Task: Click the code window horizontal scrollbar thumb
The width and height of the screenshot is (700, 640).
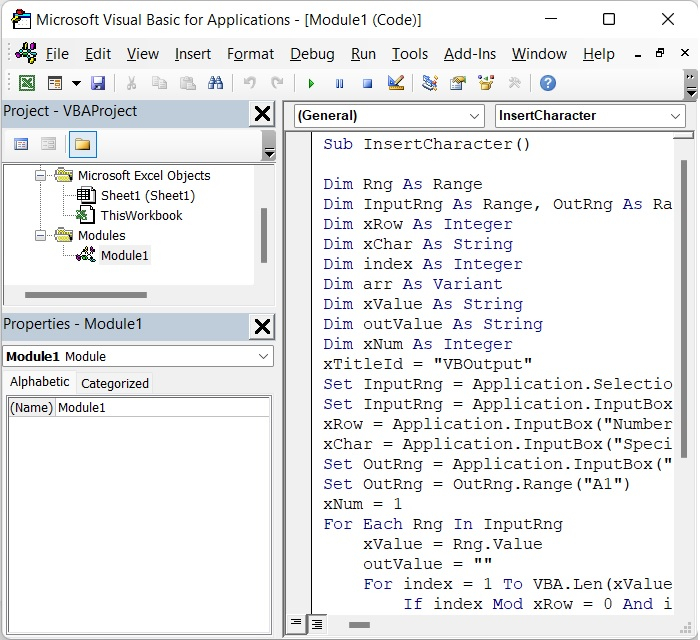Action: tap(358, 625)
